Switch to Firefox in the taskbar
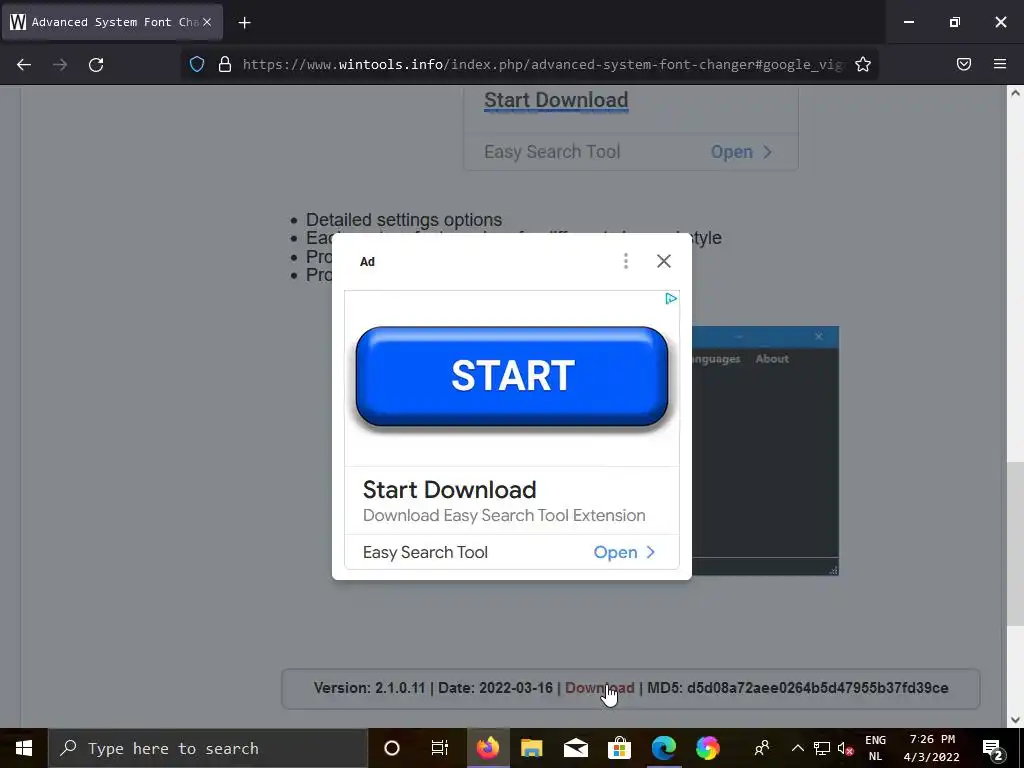1024x768 pixels. coord(487,748)
